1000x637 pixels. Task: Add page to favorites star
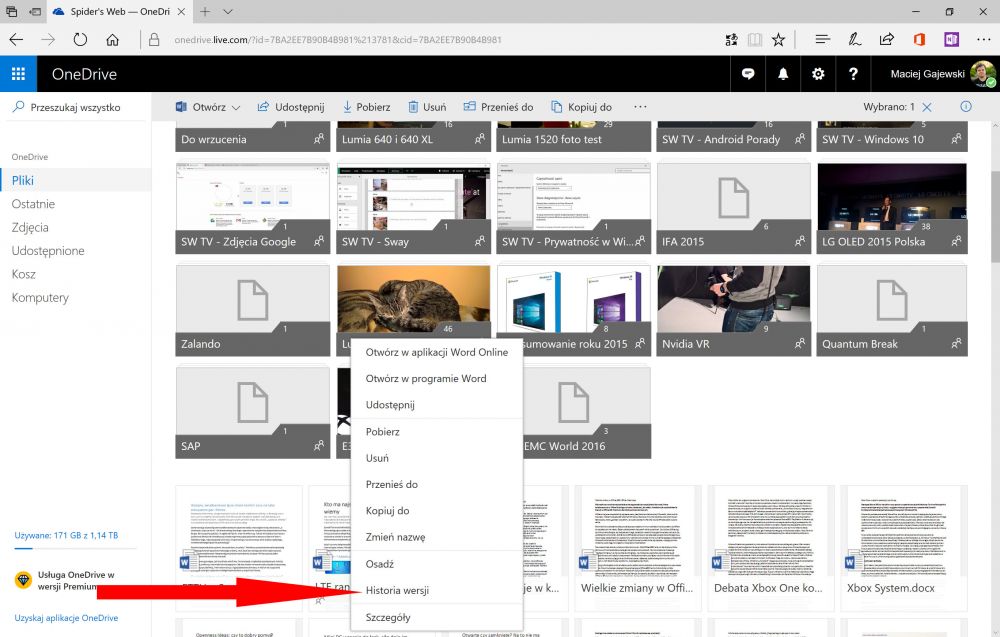coord(778,40)
